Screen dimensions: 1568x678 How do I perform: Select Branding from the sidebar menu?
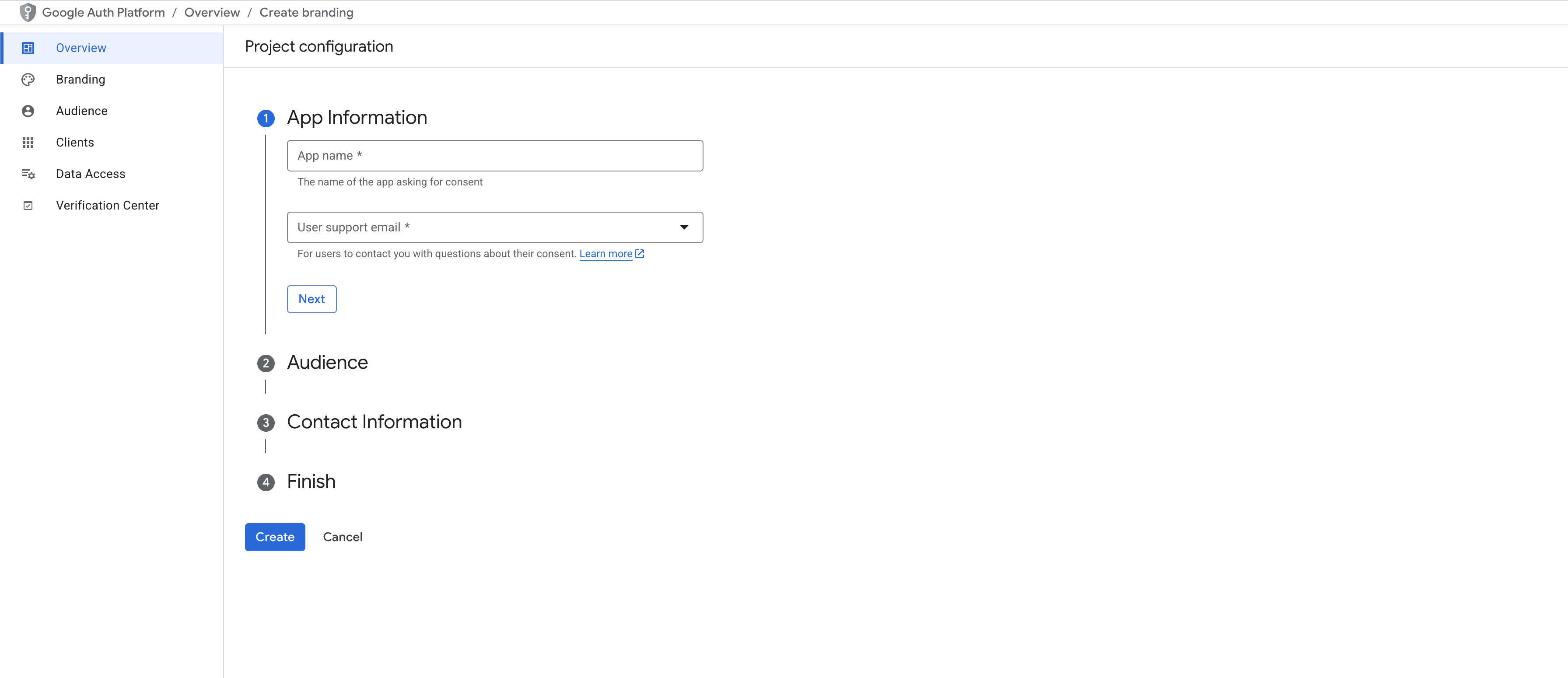81,79
